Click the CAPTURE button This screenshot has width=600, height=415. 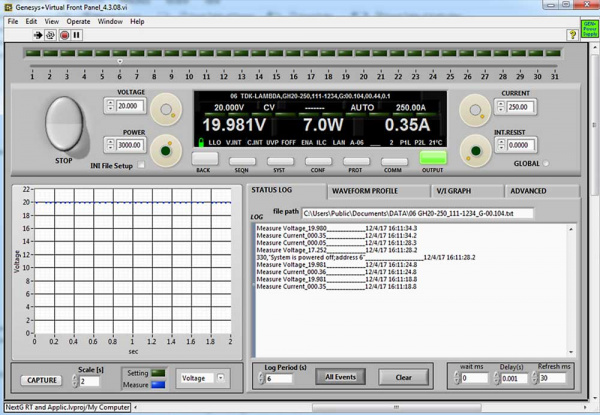(41, 380)
